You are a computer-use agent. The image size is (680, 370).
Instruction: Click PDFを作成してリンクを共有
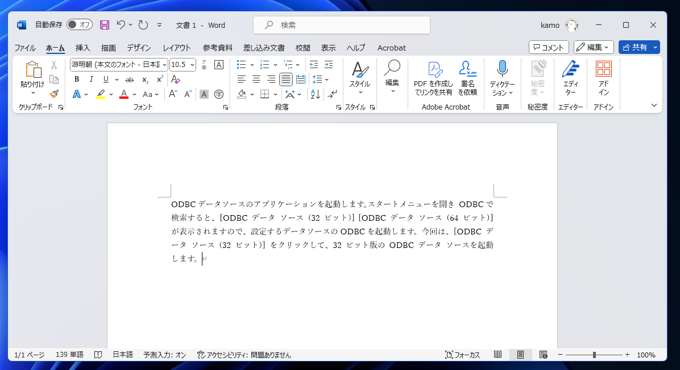[433, 79]
